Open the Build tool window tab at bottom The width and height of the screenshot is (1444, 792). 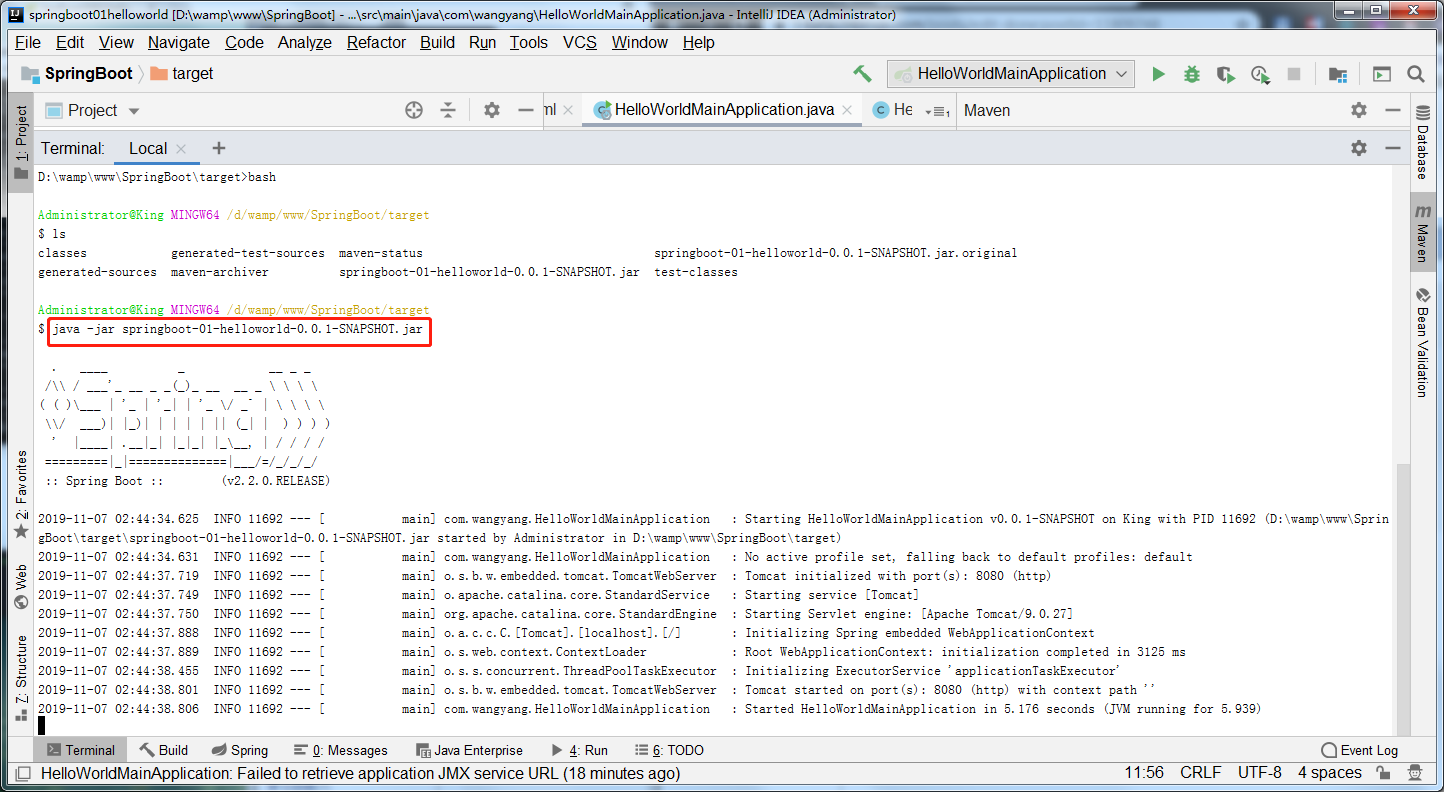tap(164, 750)
